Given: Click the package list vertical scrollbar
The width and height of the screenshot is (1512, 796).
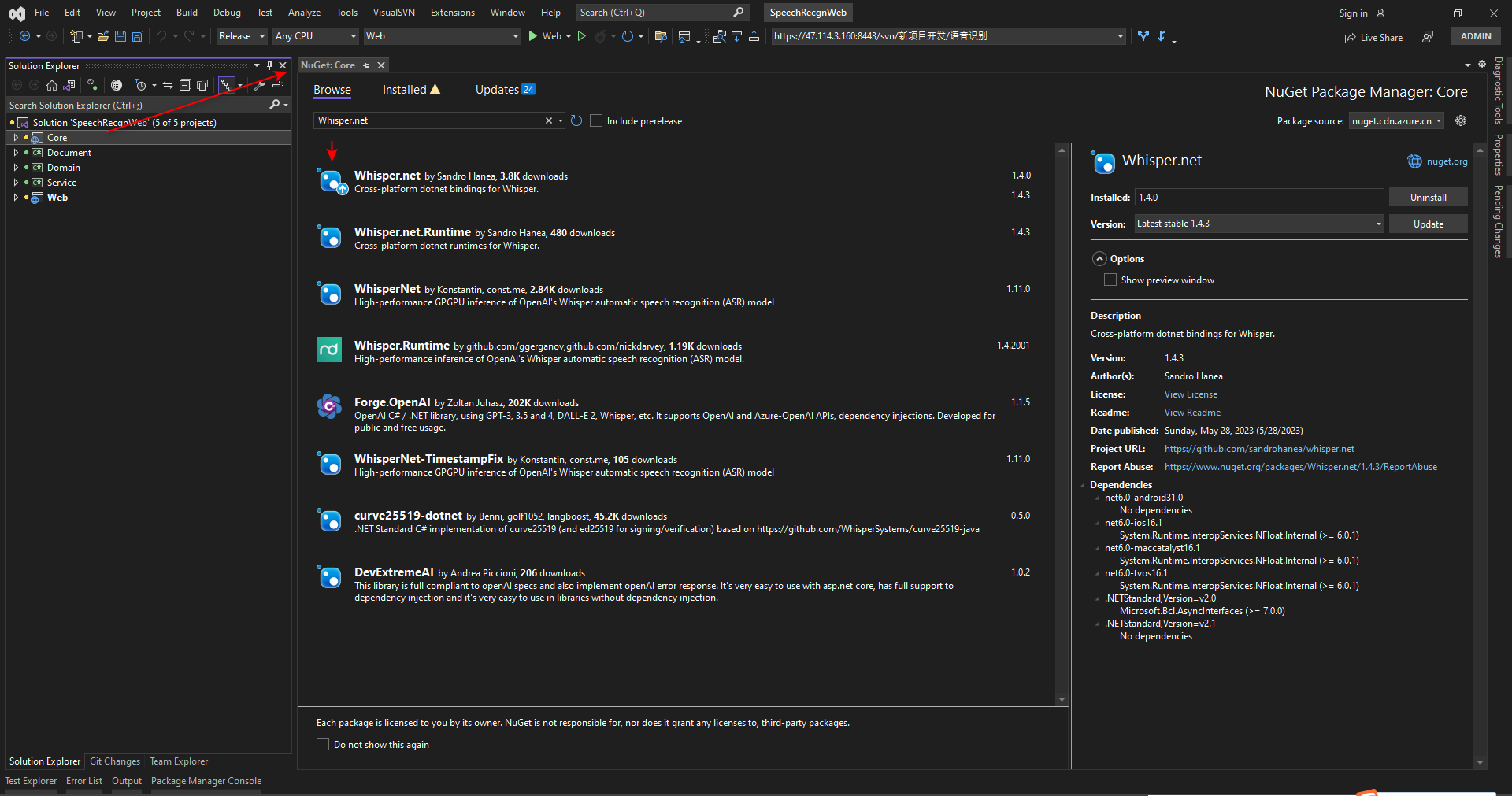Looking at the screenshot, I should pos(1062,424).
